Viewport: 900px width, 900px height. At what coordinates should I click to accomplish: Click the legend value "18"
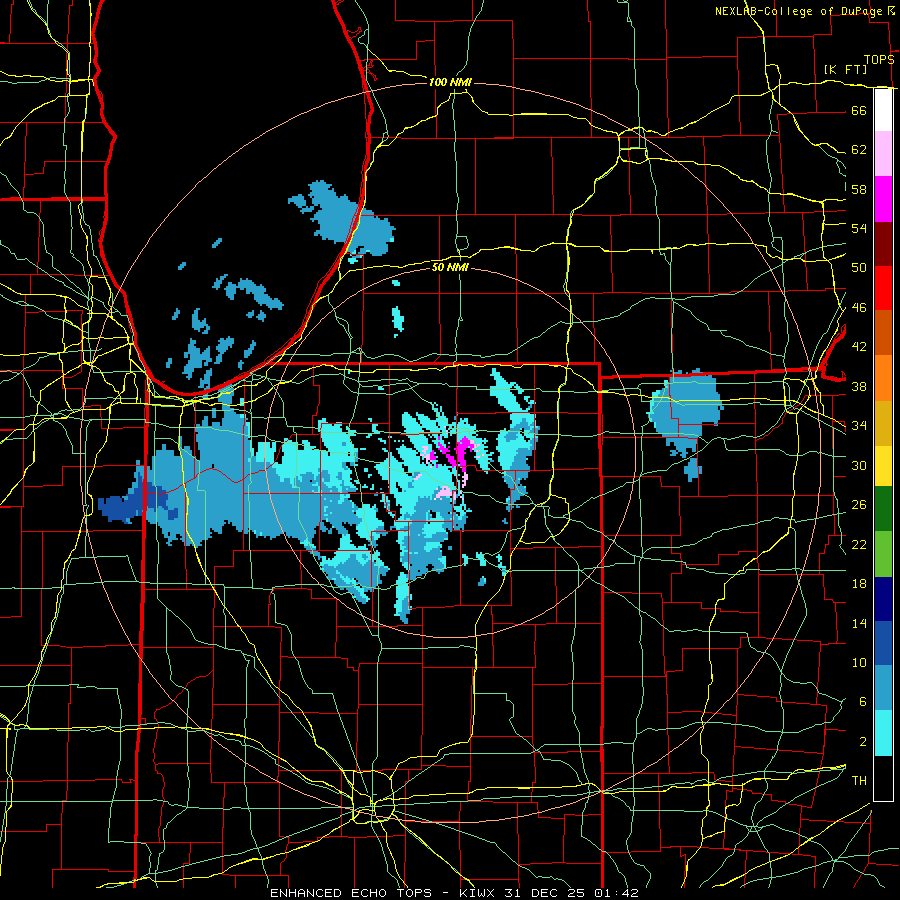tap(859, 584)
